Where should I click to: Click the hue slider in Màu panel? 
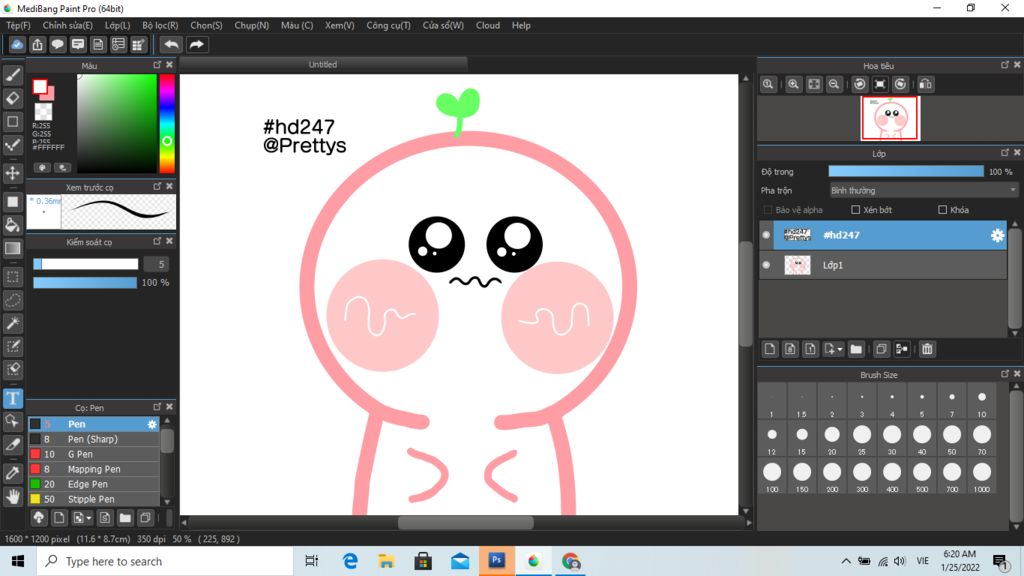point(167,123)
